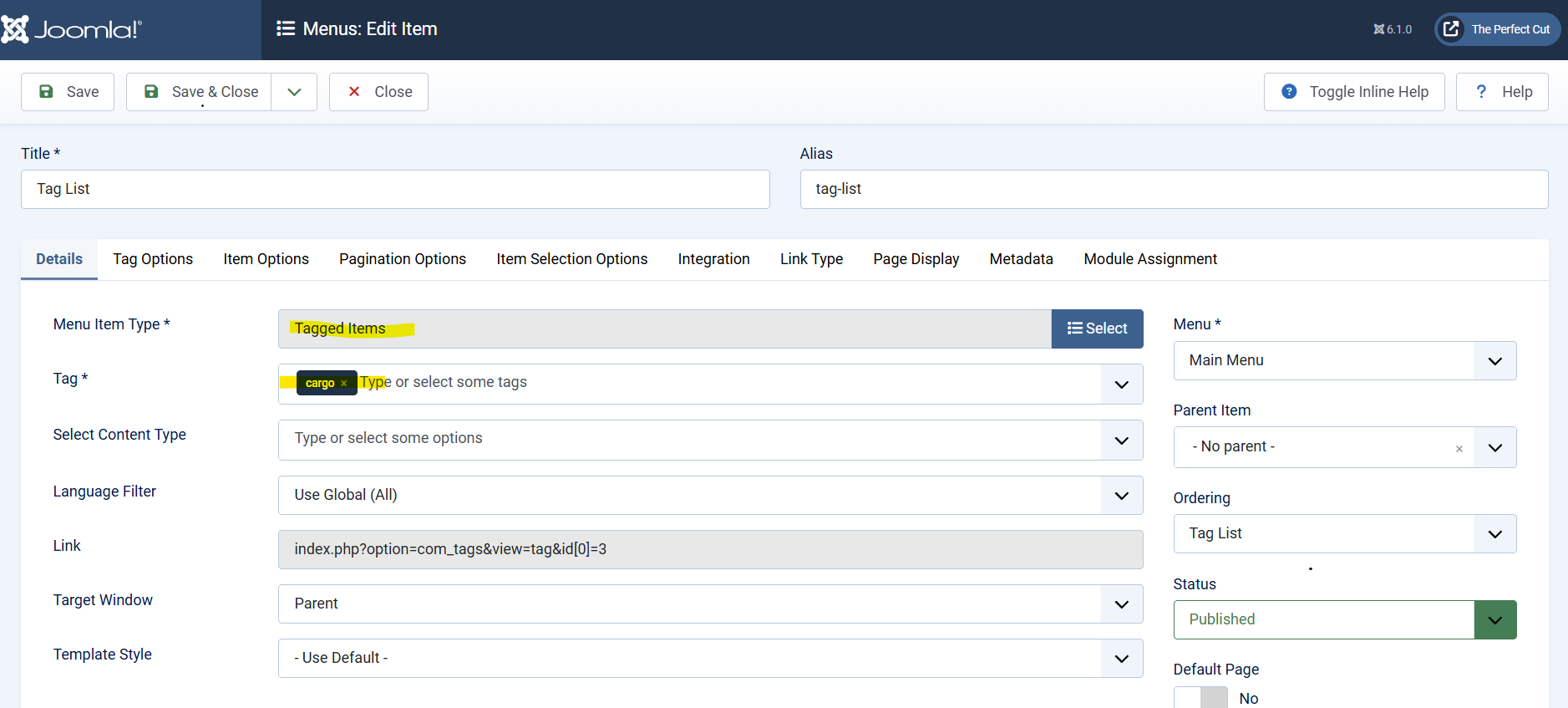The image size is (1568, 708).
Task: Click Select for Menu Item Type
Action: 1097,329
